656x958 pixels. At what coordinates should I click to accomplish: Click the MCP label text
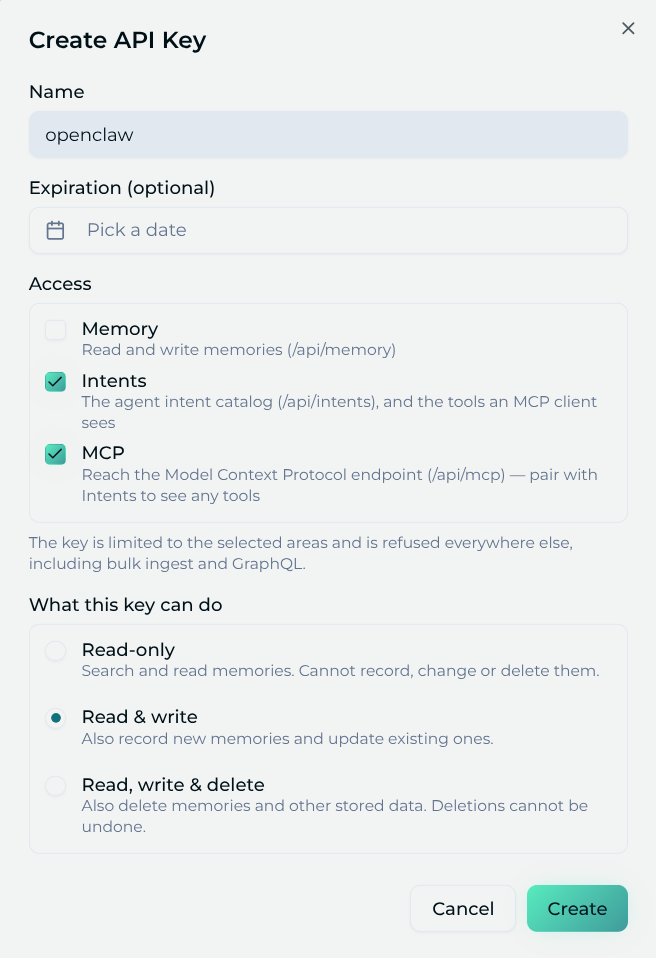tap(103, 453)
